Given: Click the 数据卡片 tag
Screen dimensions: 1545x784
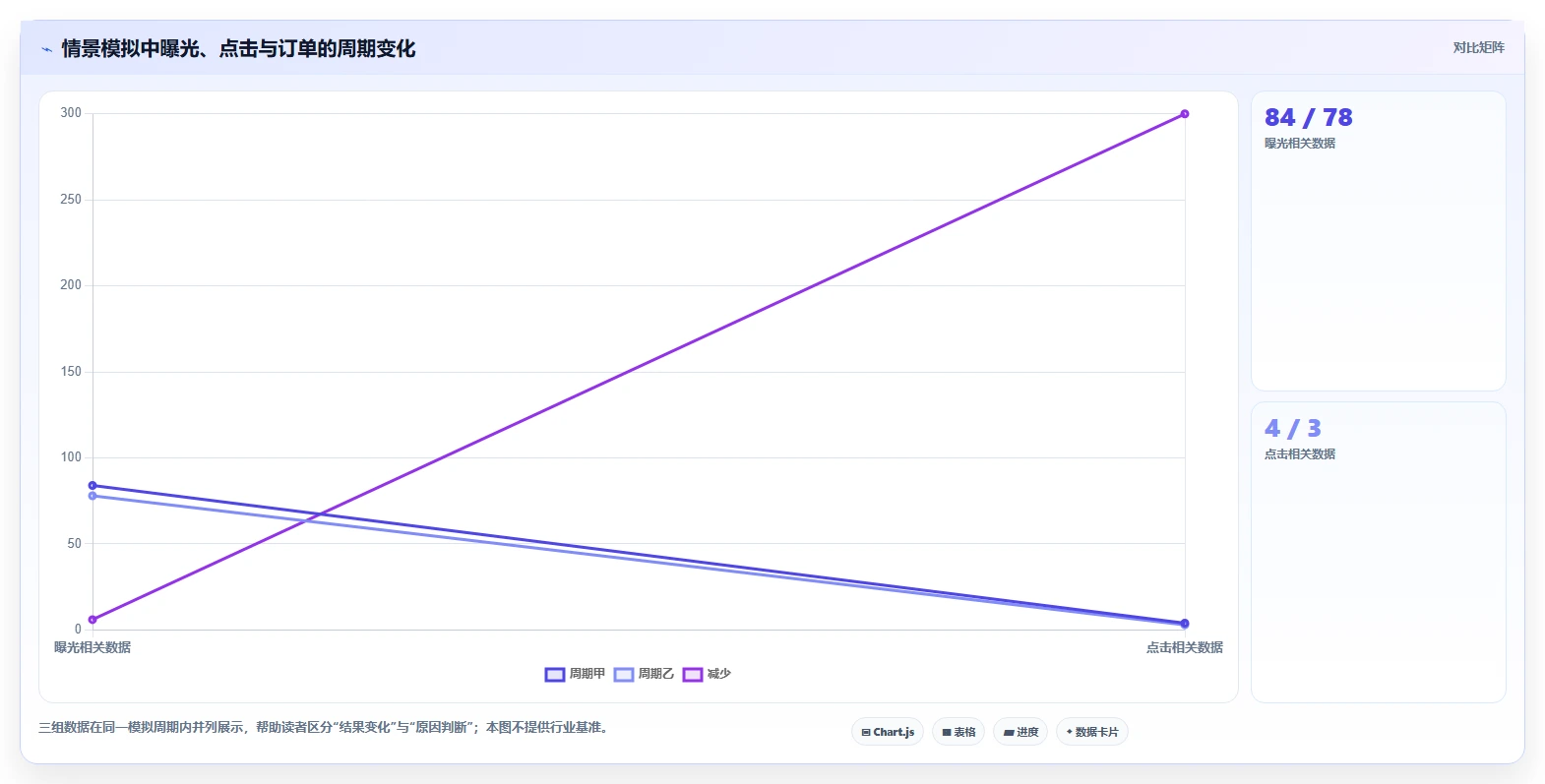Looking at the screenshot, I should [1092, 732].
